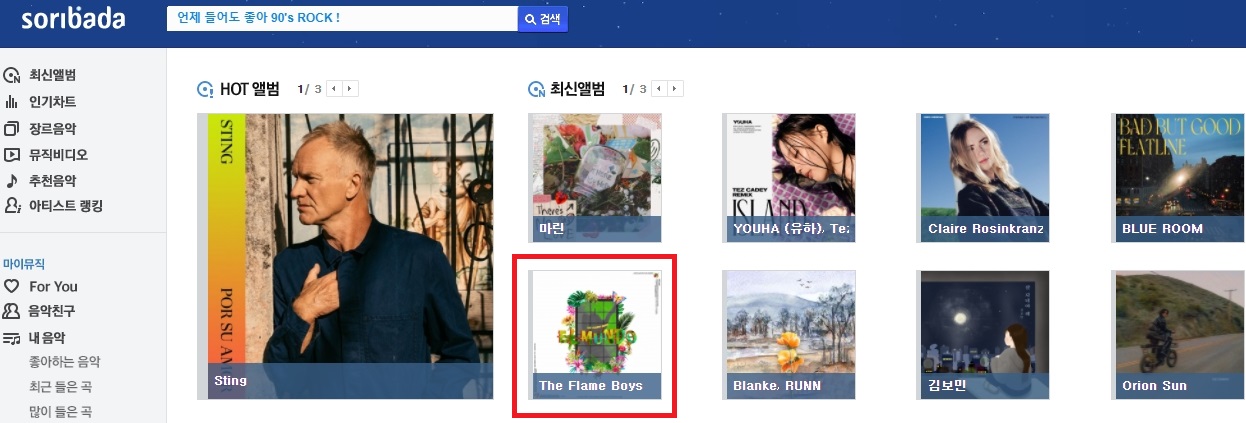Viewport: 1246px width, 423px height.
Task: Click the For You heart icon
Action: (x=12, y=287)
